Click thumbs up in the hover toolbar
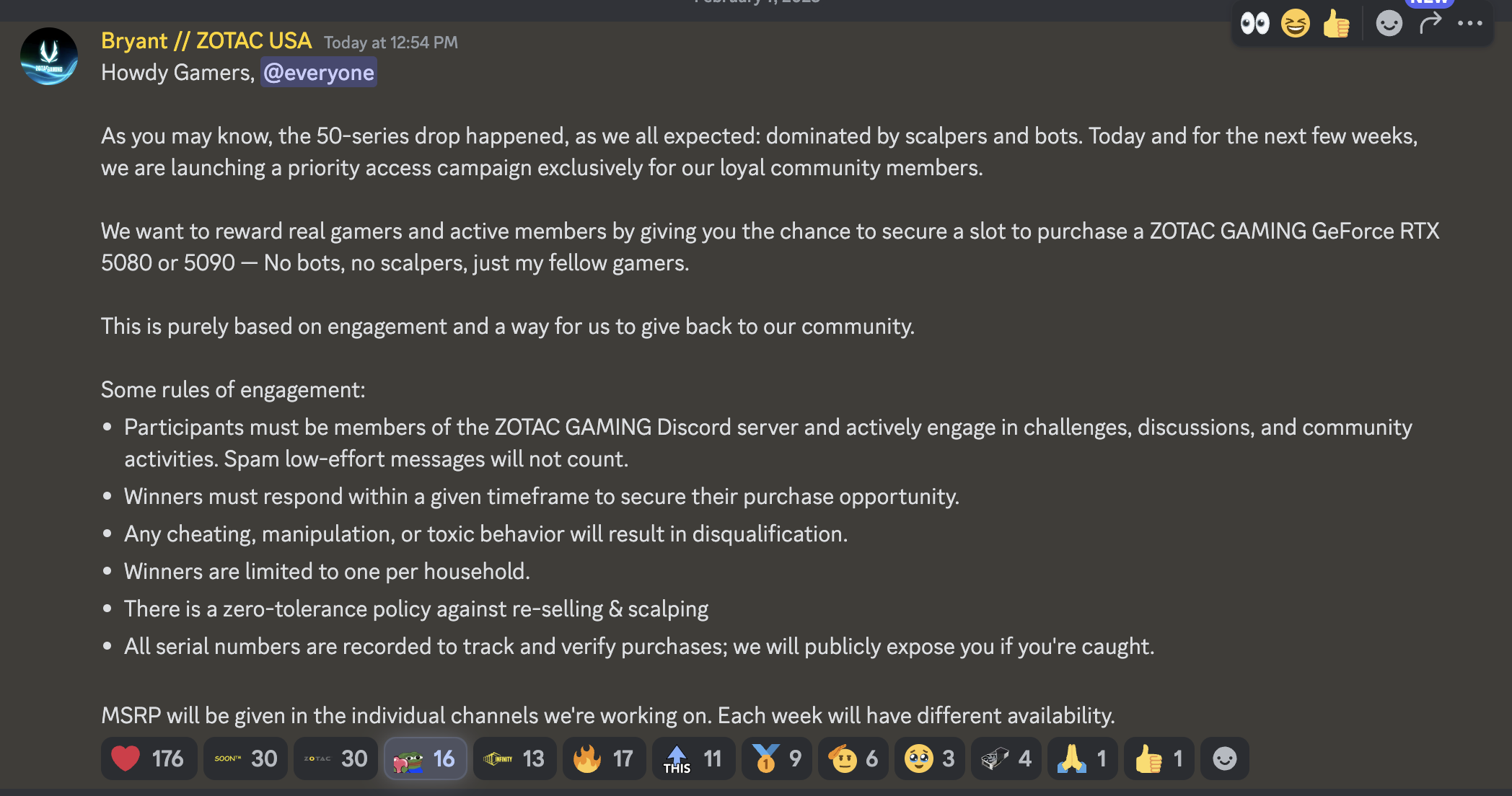This screenshot has width=1512, height=796. 1336,24
